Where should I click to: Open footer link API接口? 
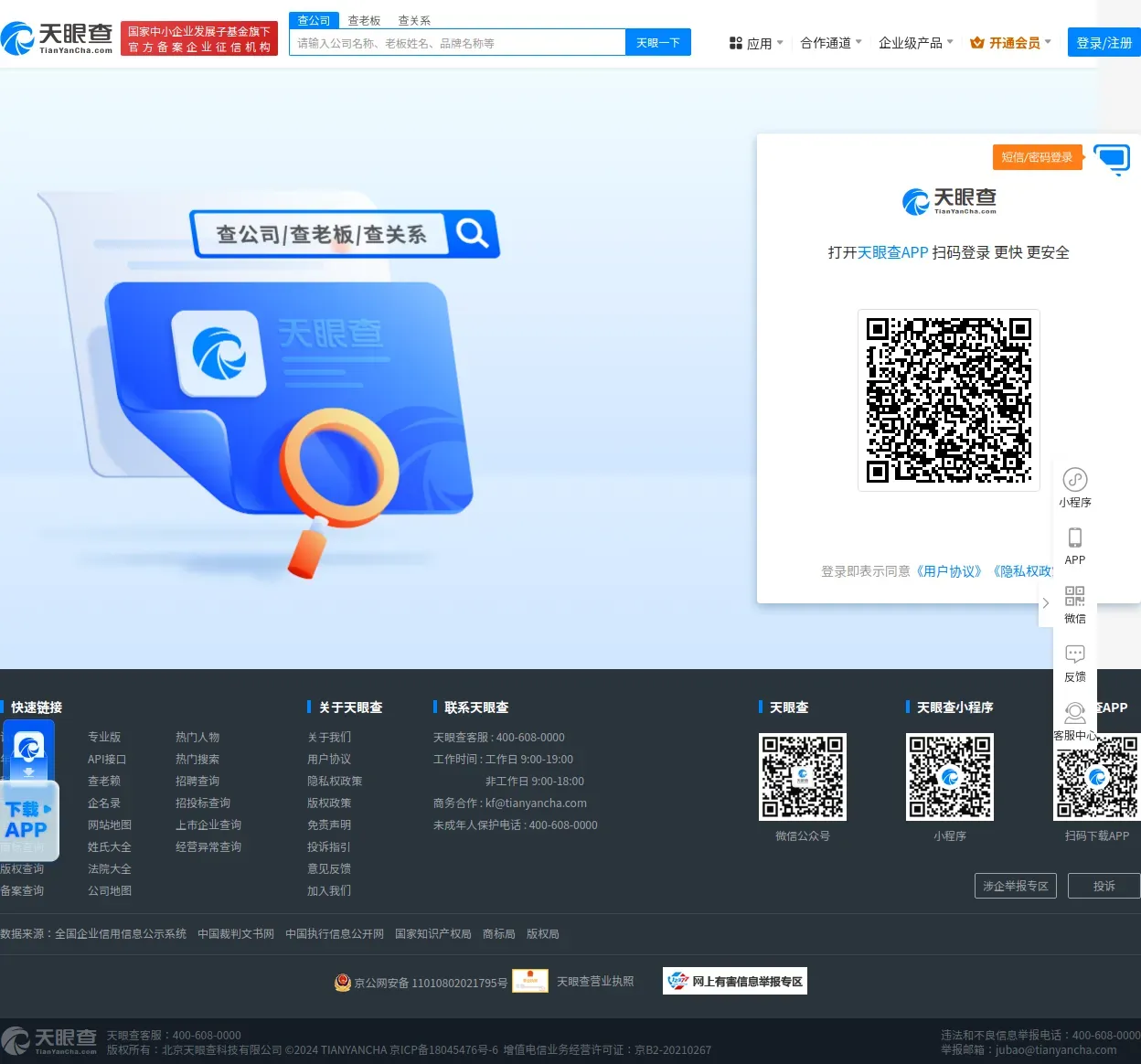point(107,759)
